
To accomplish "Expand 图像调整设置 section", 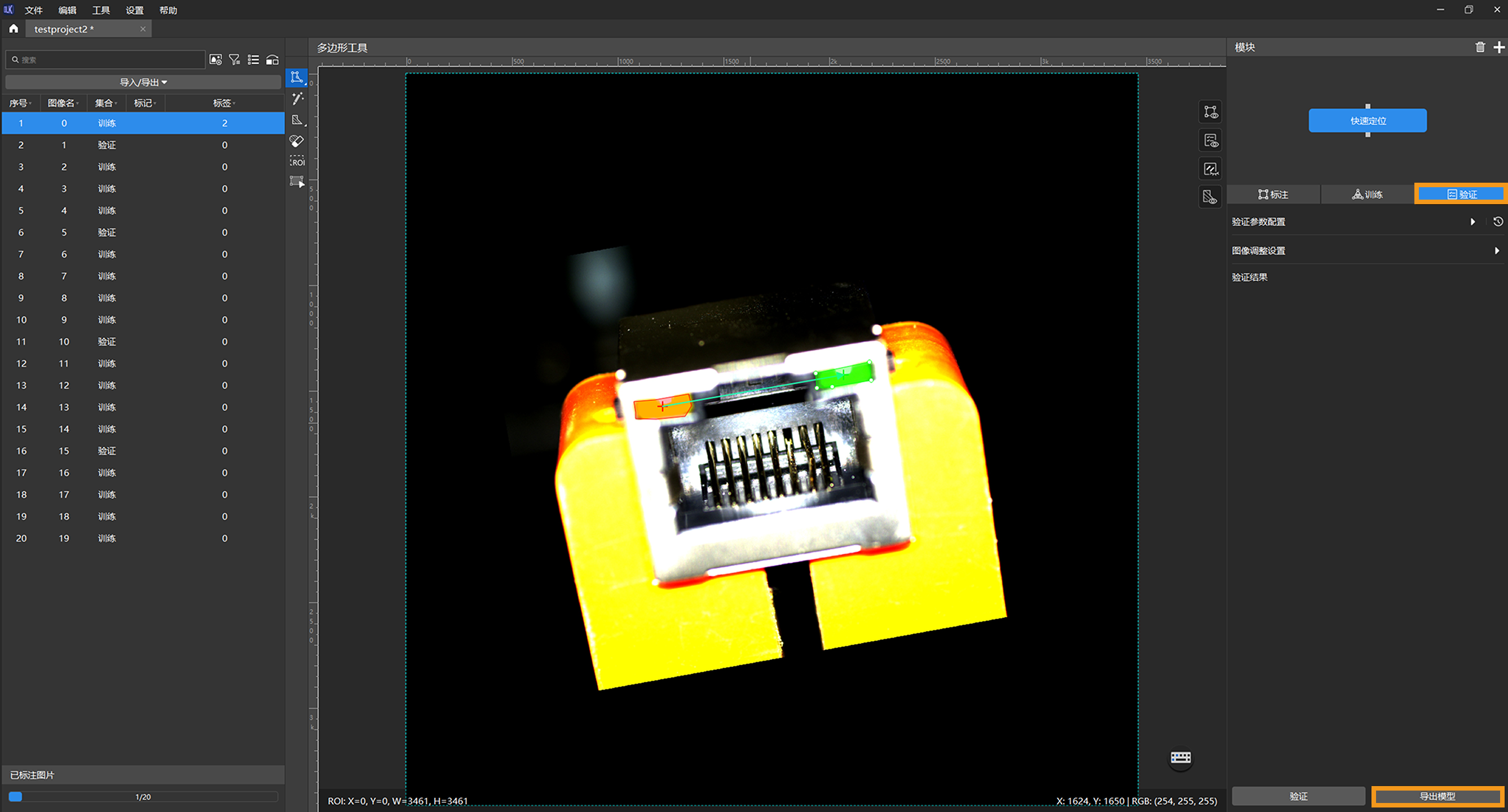I will (1496, 250).
